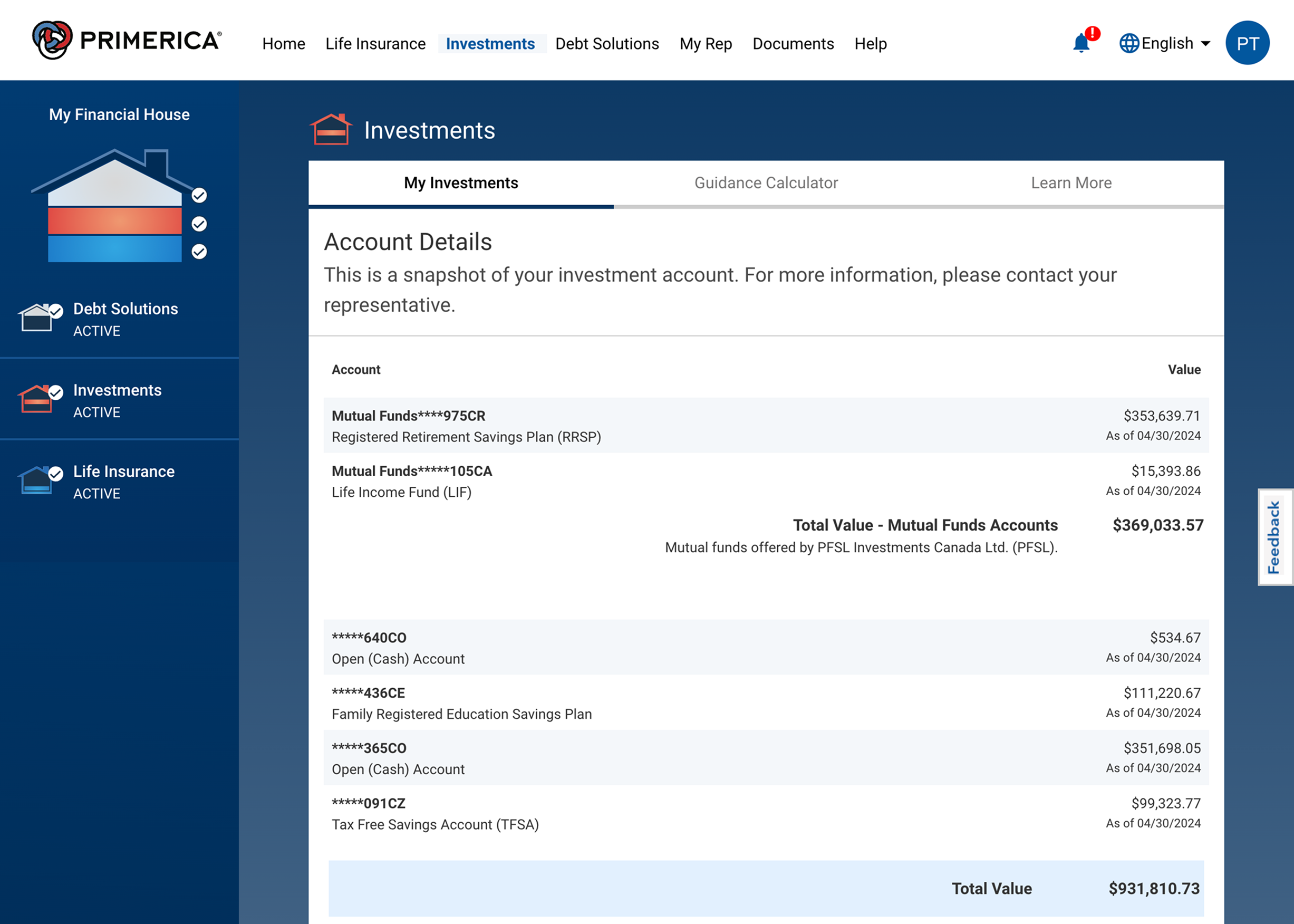Image resolution: width=1294 pixels, height=924 pixels.
Task: Select the *****436CE Family RESP account row
Action: point(766,702)
